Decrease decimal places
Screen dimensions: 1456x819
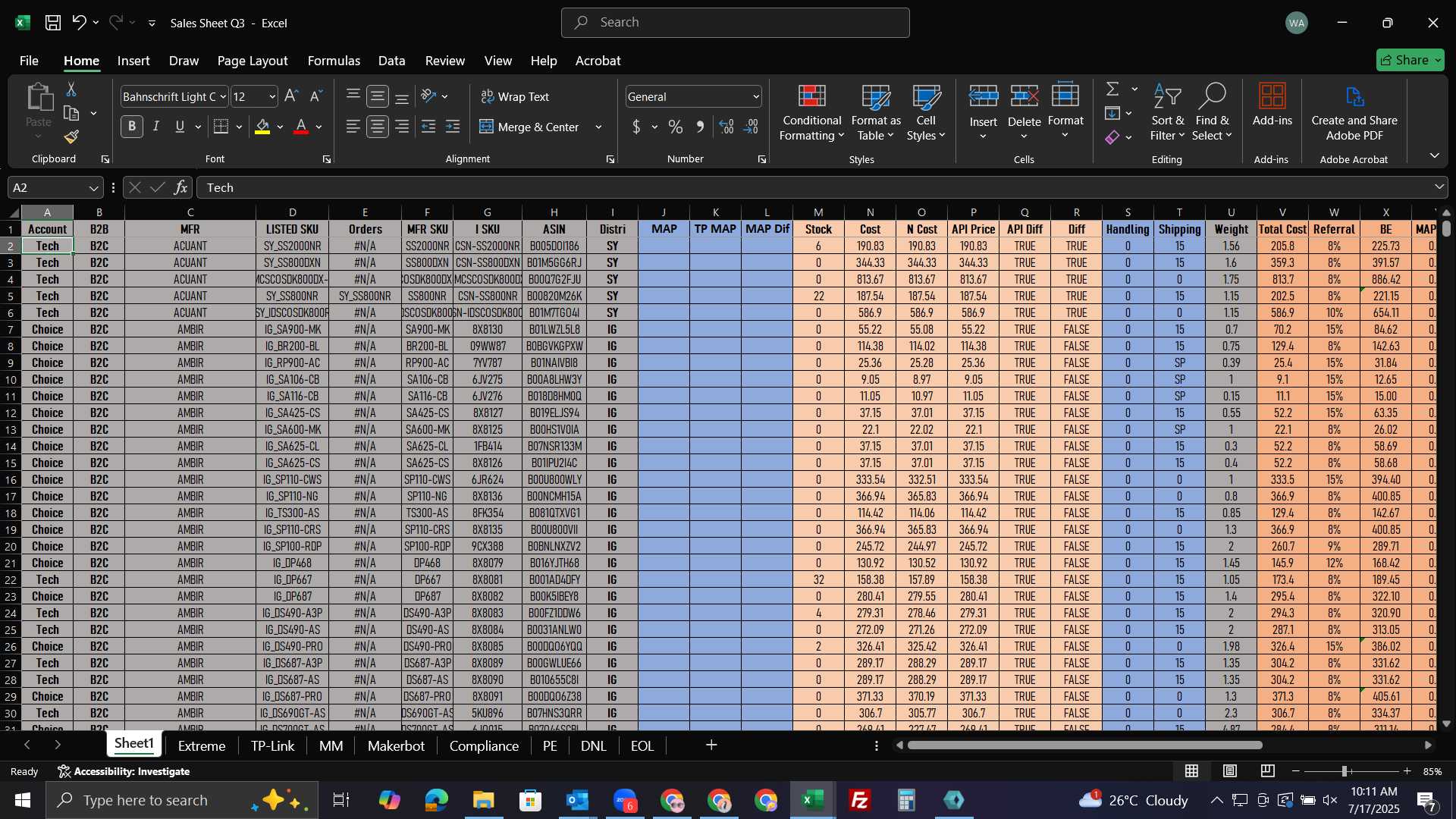[751, 127]
